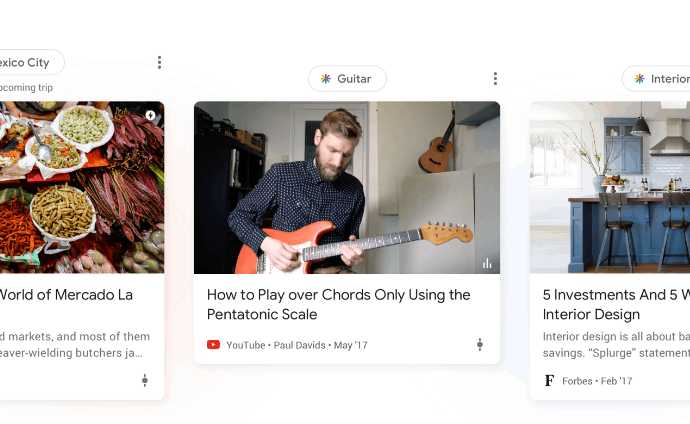Image resolution: width=690 pixels, height=424 pixels.
Task: Click the Forbes source logo
Action: coord(549,381)
